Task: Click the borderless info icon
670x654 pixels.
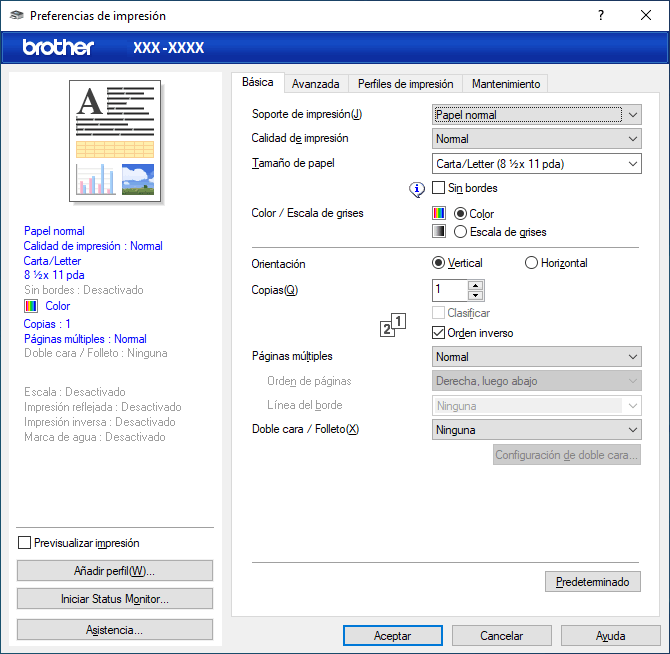Action: (418, 188)
